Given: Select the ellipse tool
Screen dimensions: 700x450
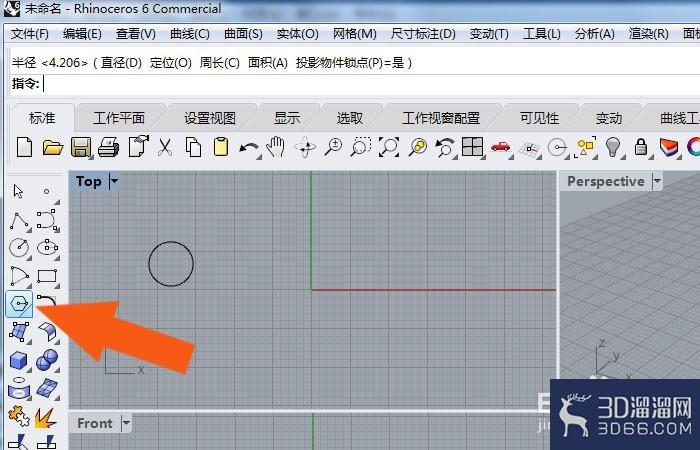Looking at the screenshot, I should [47, 247].
